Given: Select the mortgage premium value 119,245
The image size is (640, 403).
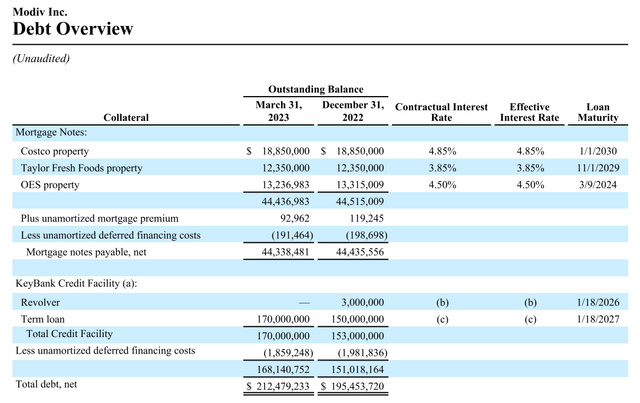Looking at the screenshot, I should tap(367, 218).
